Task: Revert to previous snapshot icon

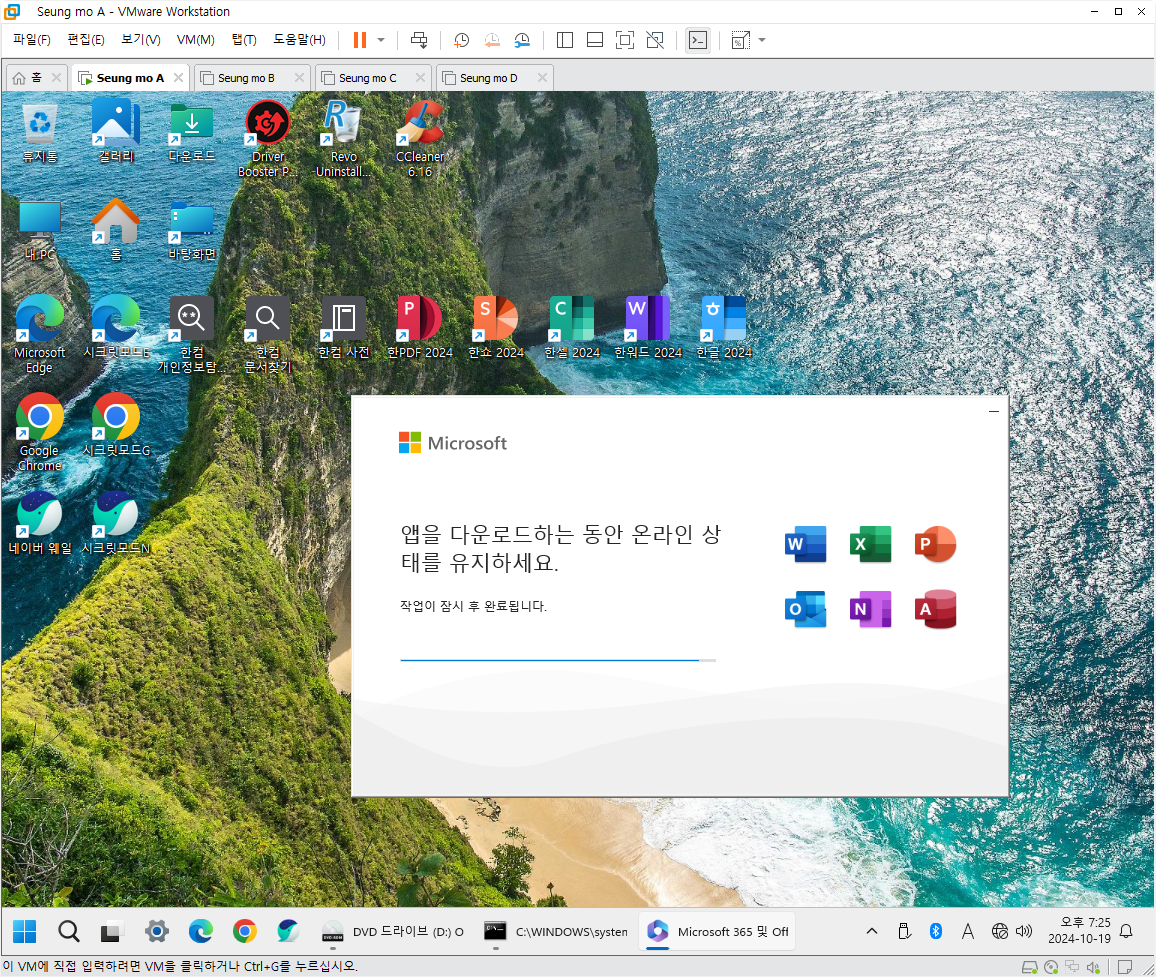Action: [x=492, y=40]
